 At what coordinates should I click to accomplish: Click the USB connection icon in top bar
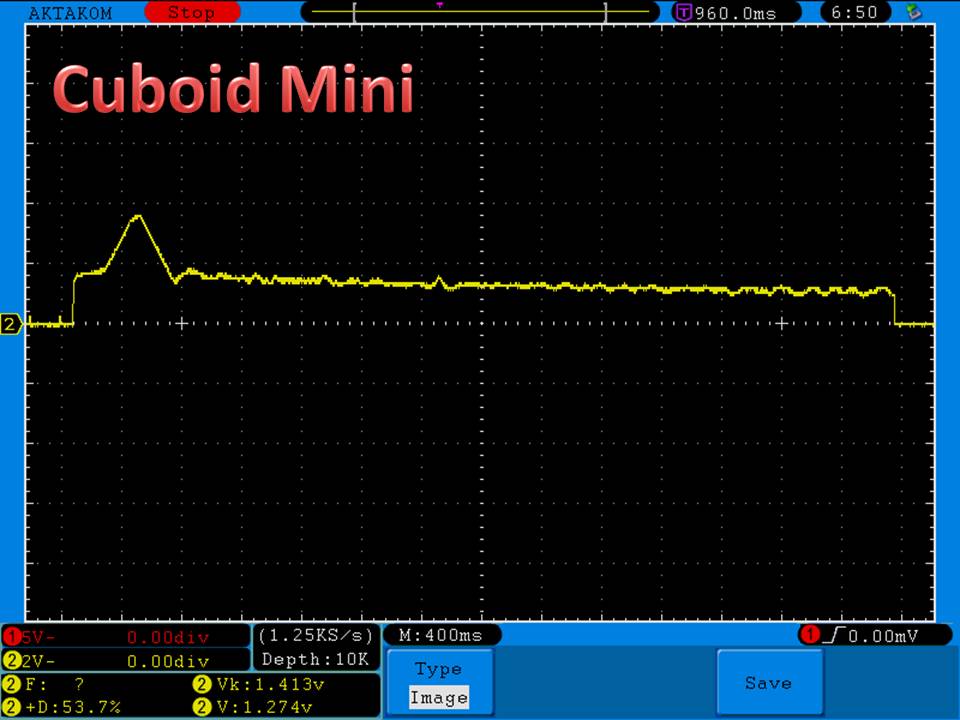coord(912,12)
